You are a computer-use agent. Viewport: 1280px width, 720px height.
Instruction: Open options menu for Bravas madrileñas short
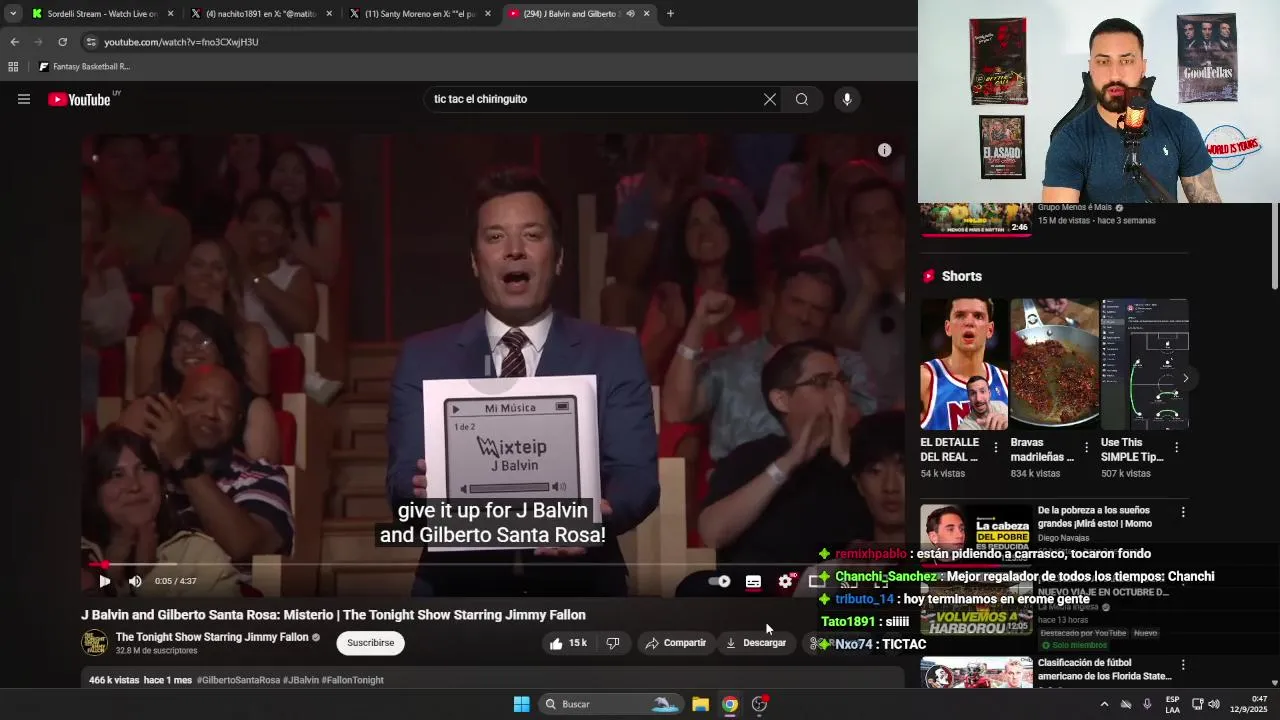point(1086,448)
